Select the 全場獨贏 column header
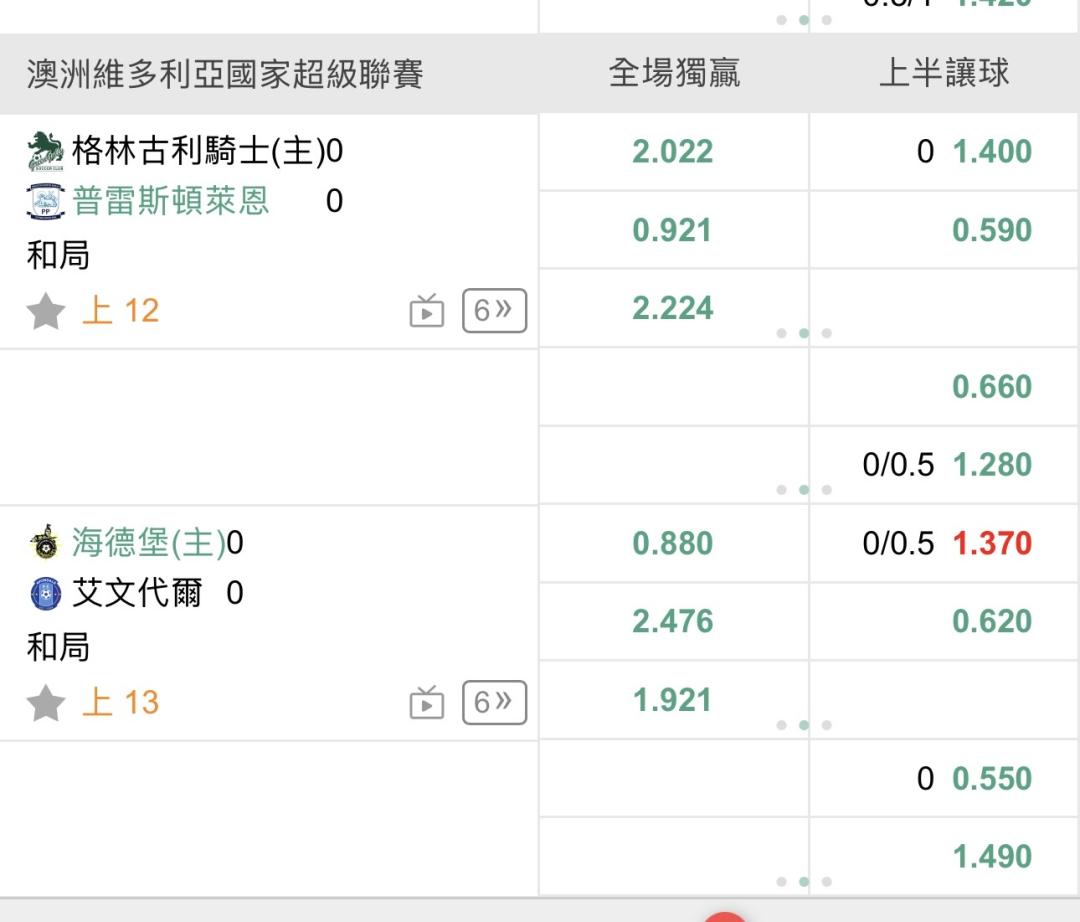The height and width of the screenshot is (922, 1080). [x=674, y=74]
